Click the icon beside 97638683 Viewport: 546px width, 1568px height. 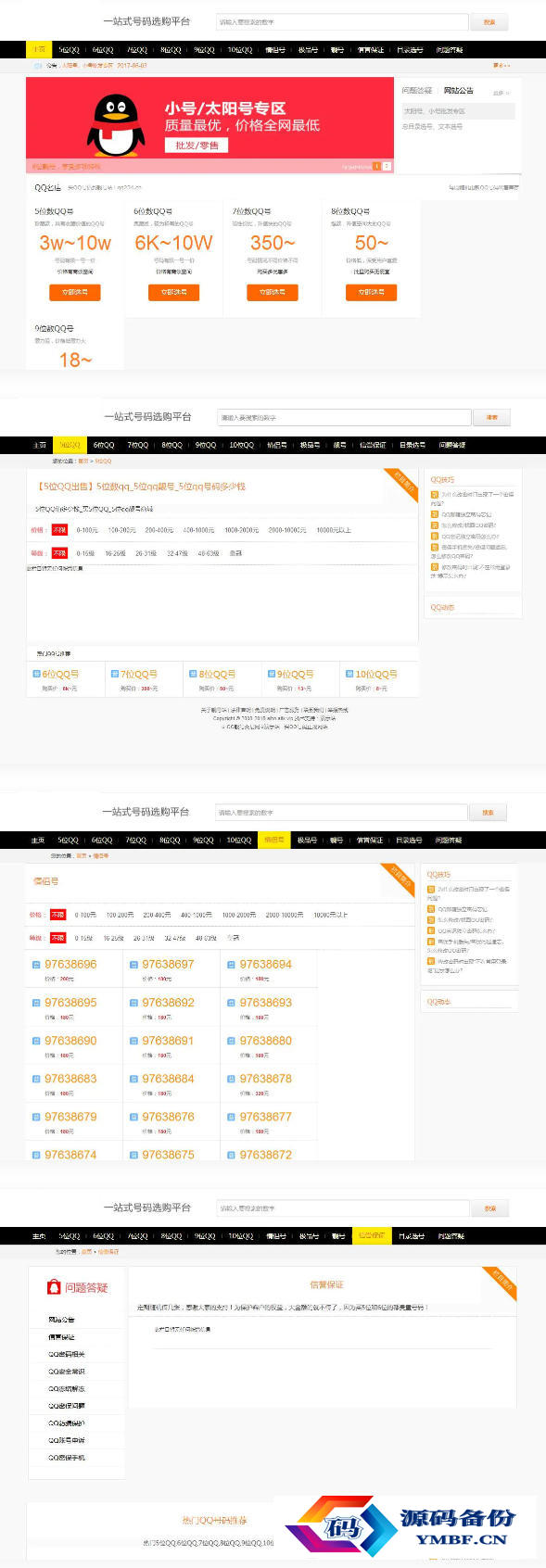(36, 1079)
